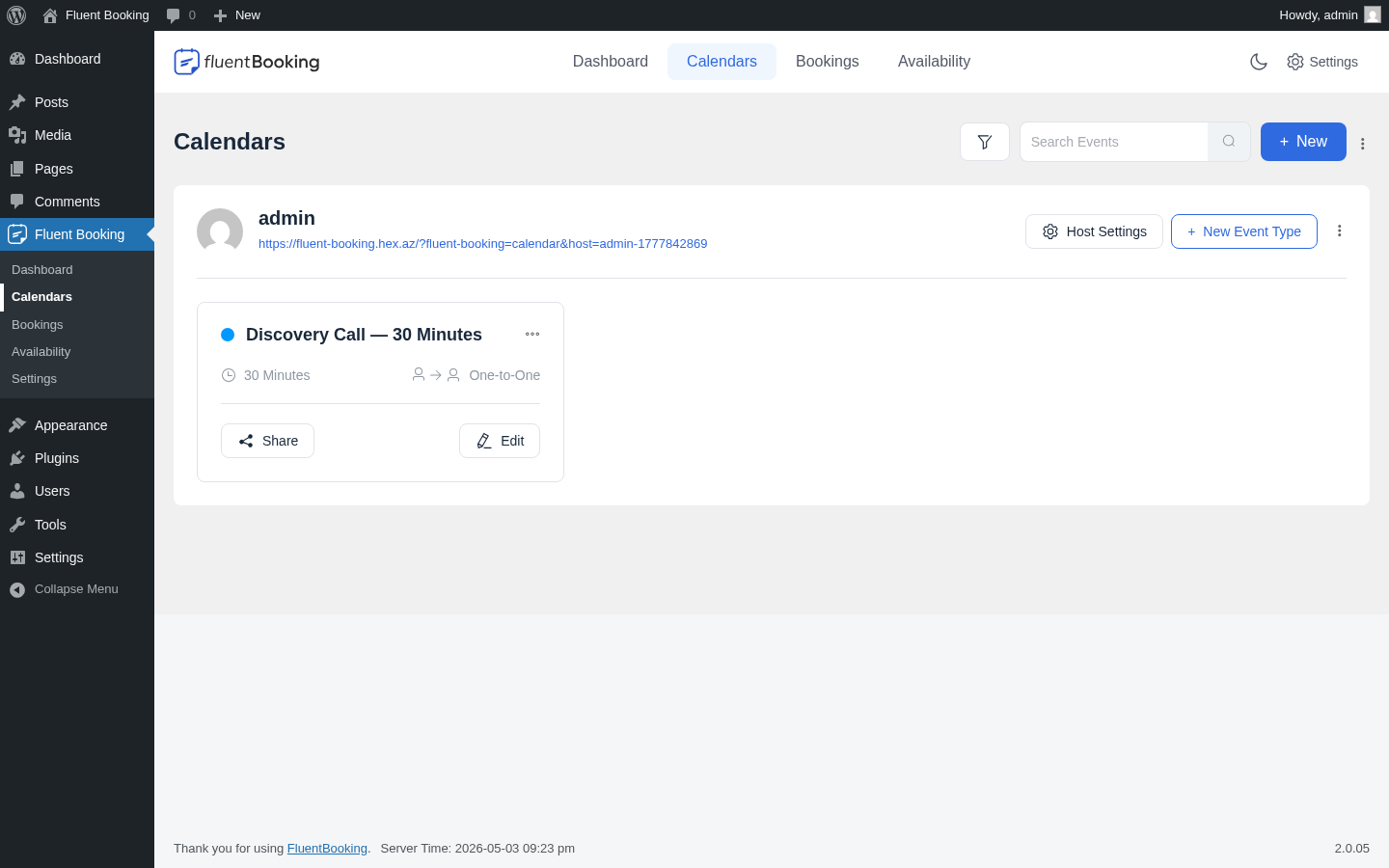The width and height of the screenshot is (1389, 868).
Task: Click the version 2.0.05 text
Action: 1352,849
